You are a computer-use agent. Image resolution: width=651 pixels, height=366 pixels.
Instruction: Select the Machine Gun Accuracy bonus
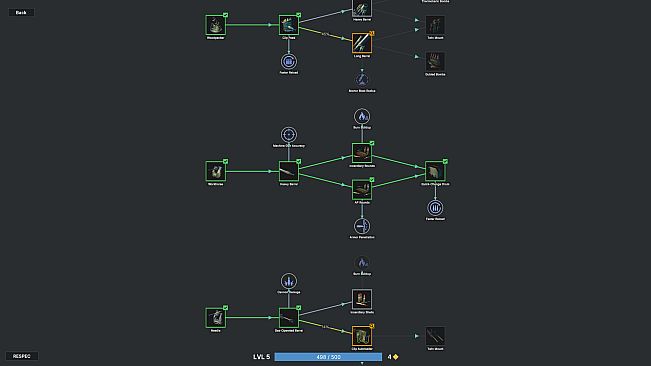click(289, 134)
